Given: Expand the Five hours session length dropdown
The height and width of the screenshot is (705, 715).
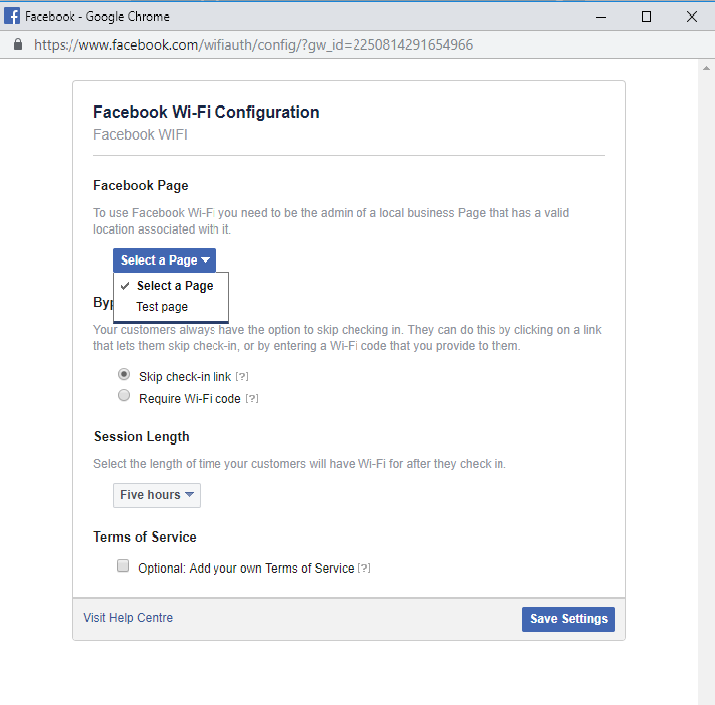Looking at the screenshot, I should click(x=157, y=495).
